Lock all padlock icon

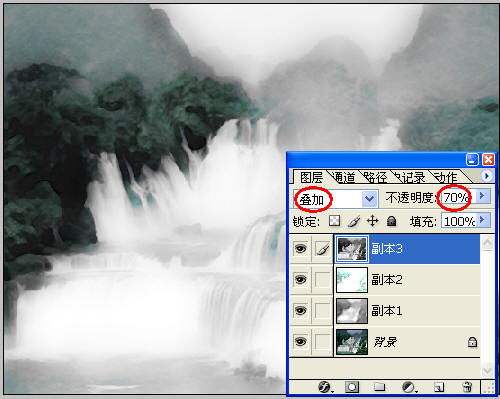tap(391, 221)
